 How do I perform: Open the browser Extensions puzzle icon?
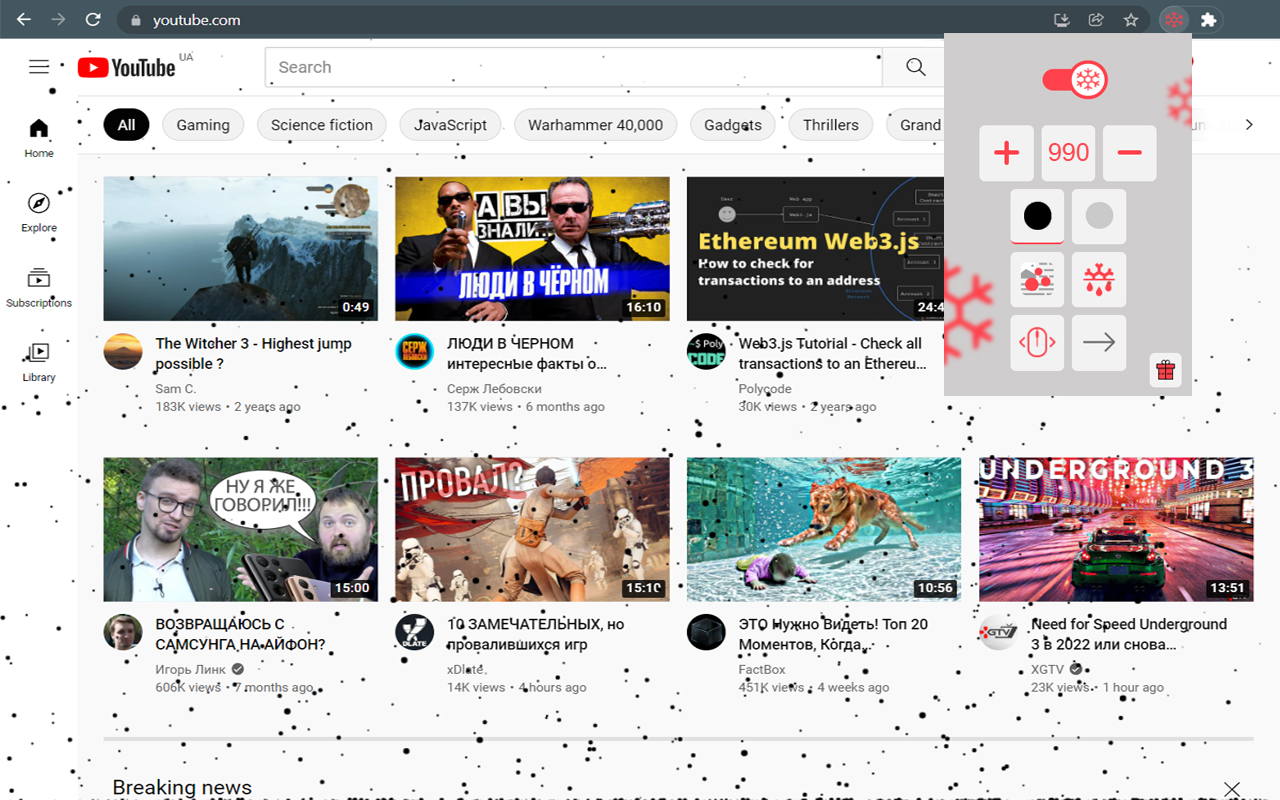pyautogui.click(x=1208, y=20)
